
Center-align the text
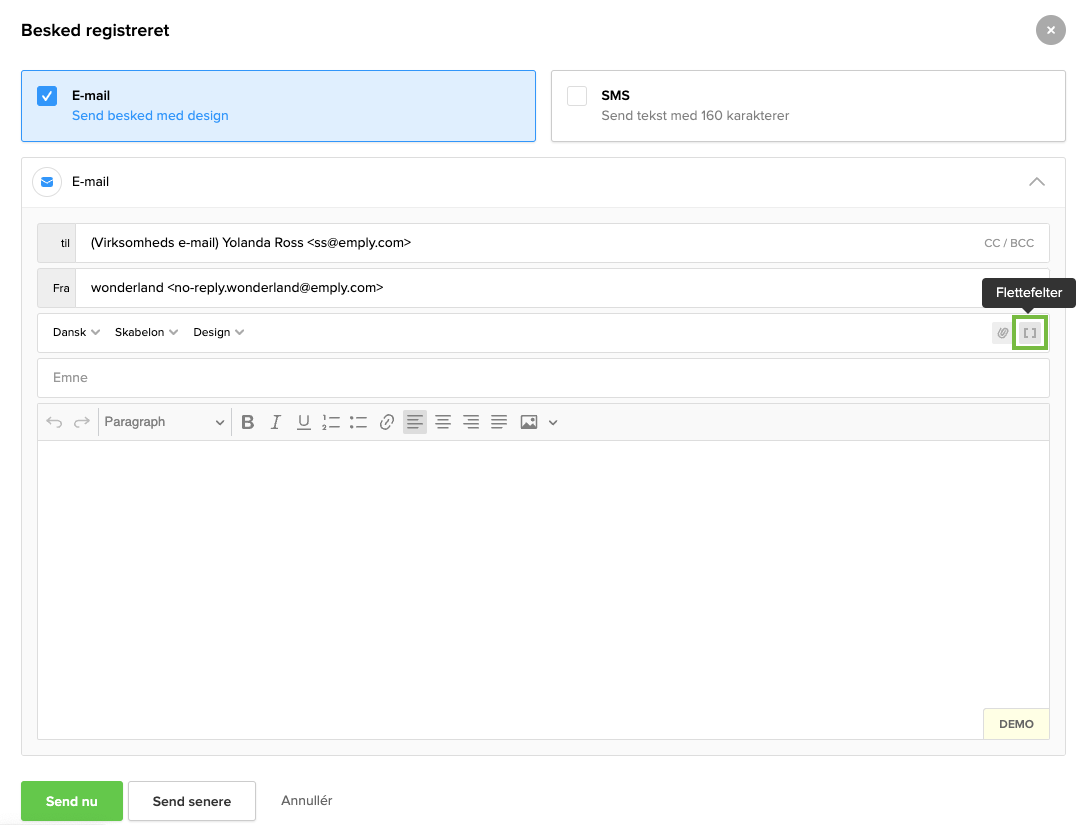tap(442, 422)
